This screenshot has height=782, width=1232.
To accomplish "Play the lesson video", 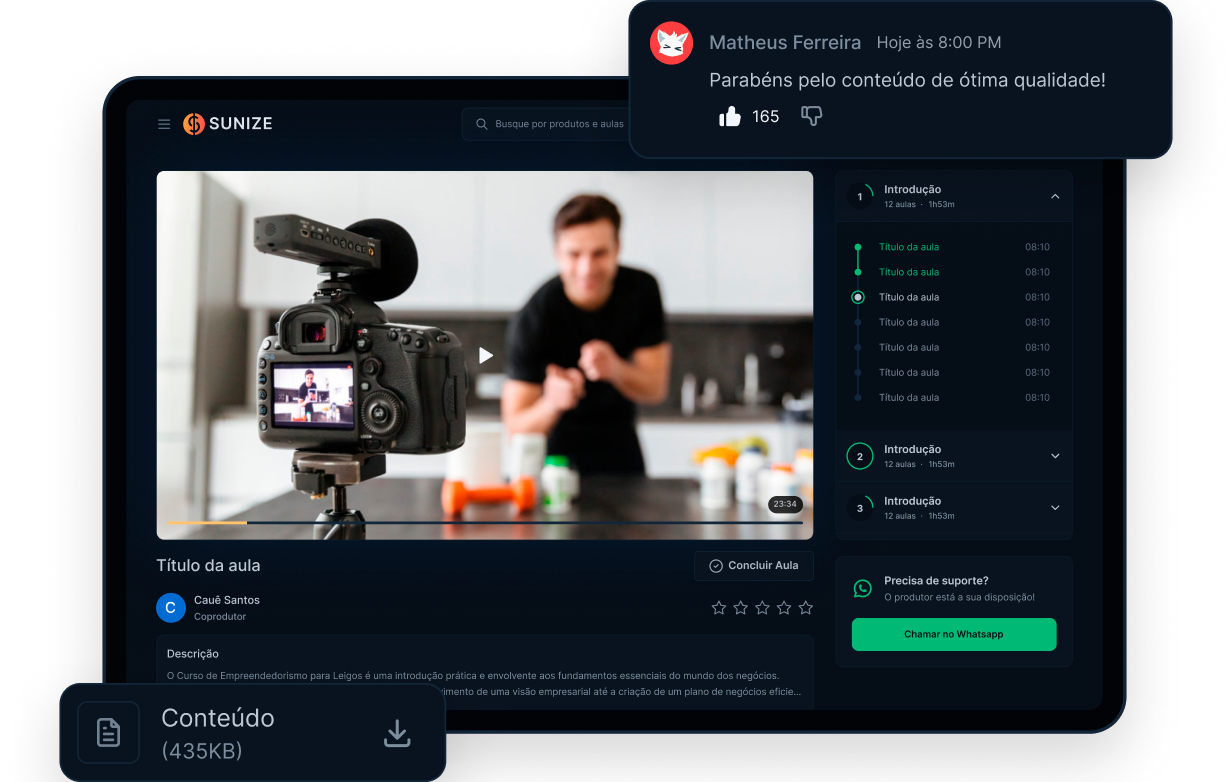I will click(485, 355).
